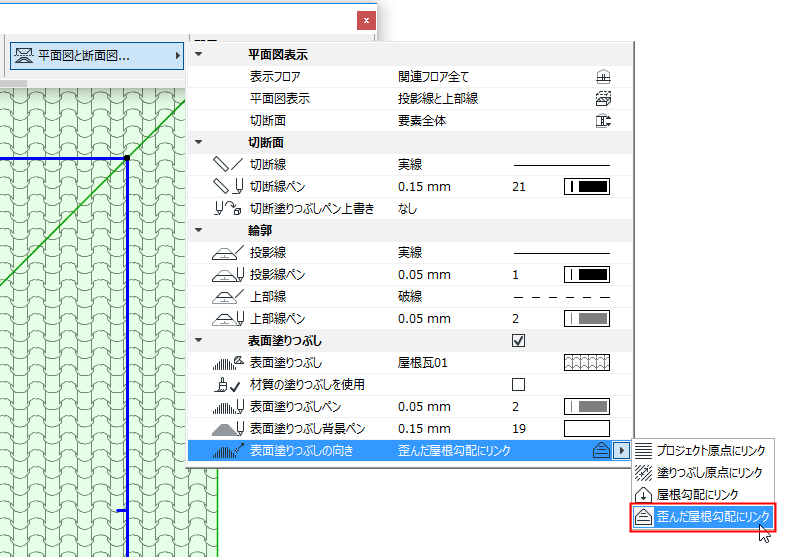This screenshot has height=557, width=789.
Task: Click the horizontal scrollbar under the panel button
Action: point(13,84)
